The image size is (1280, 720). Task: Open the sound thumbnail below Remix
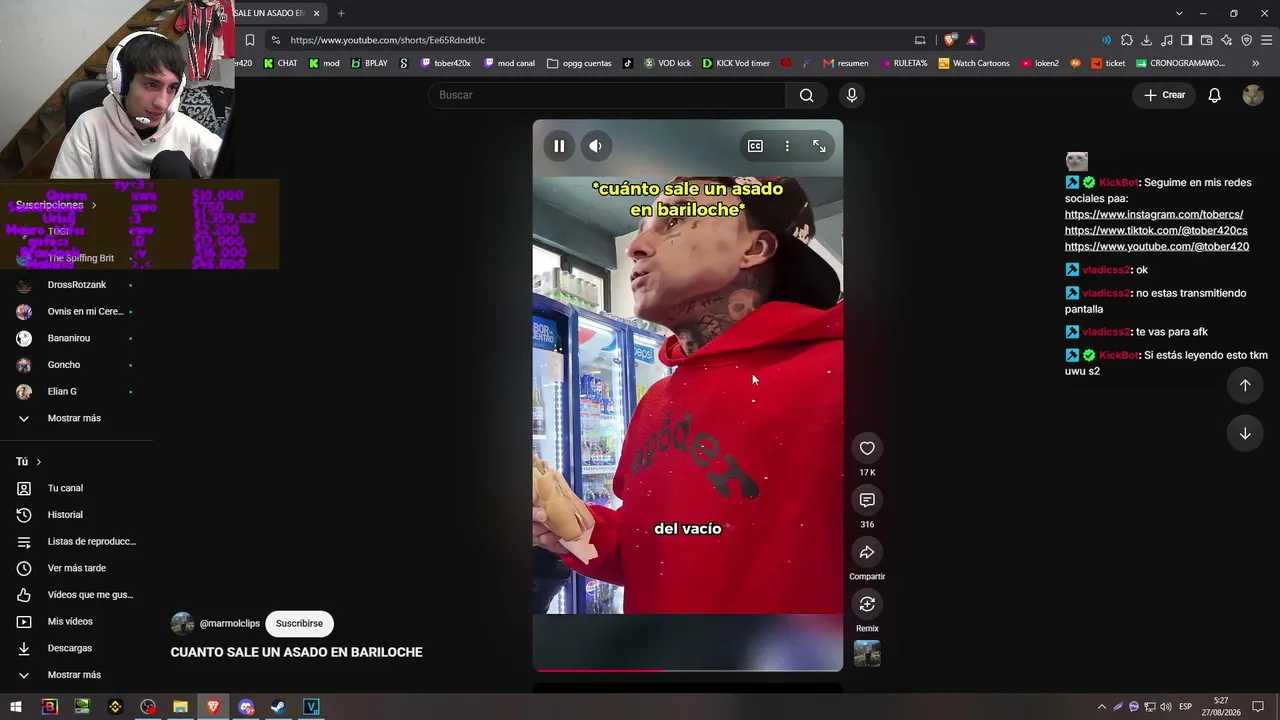tap(867, 653)
